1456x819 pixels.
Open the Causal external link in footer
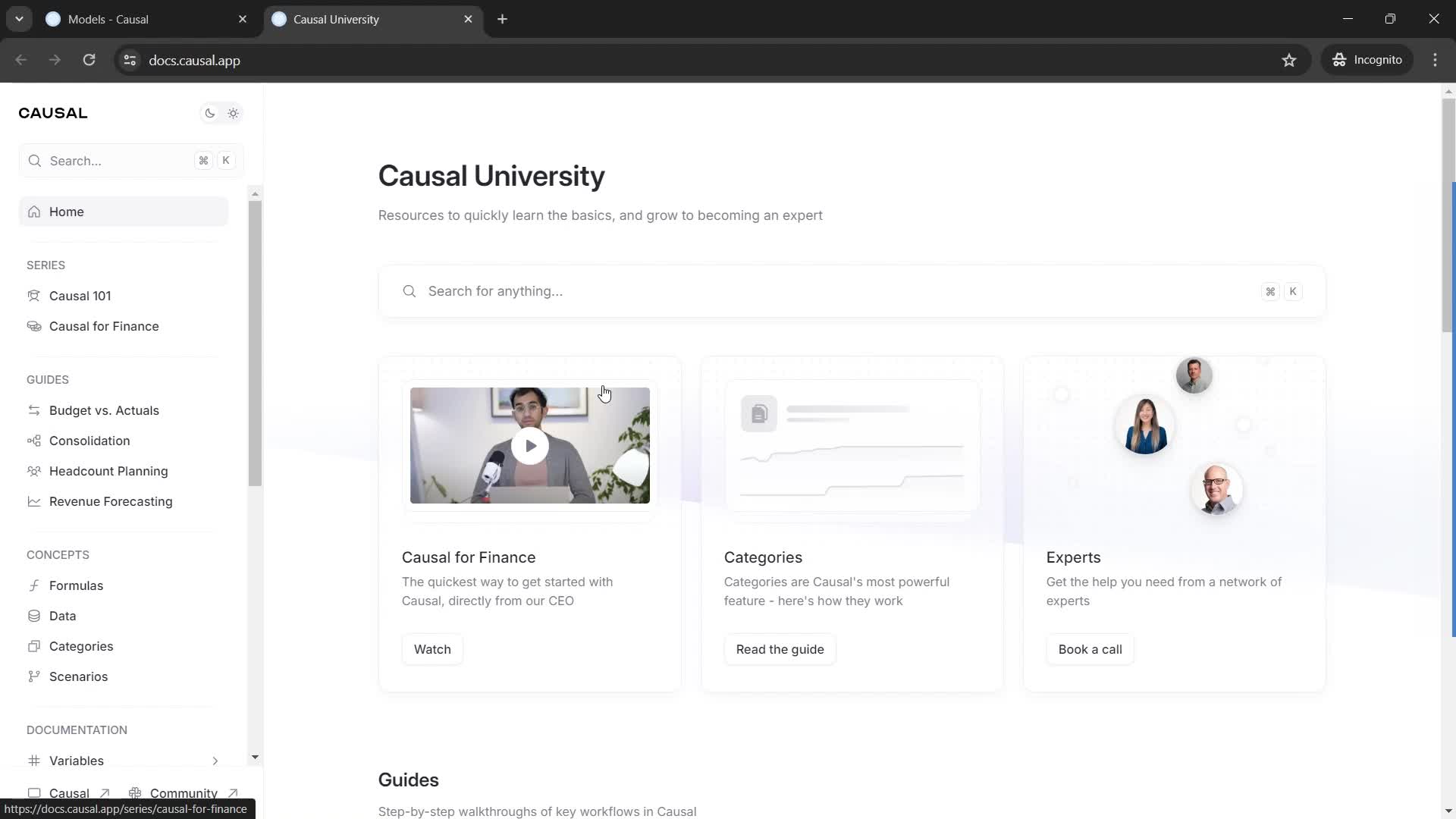tap(69, 793)
